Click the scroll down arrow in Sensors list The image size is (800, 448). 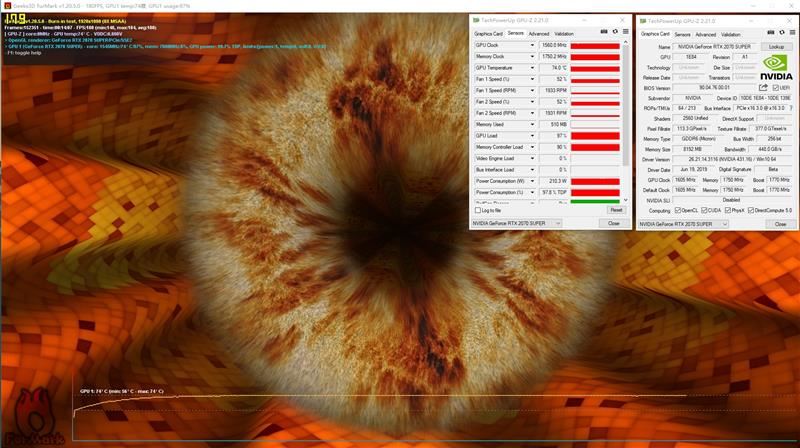pyautogui.click(x=626, y=201)
